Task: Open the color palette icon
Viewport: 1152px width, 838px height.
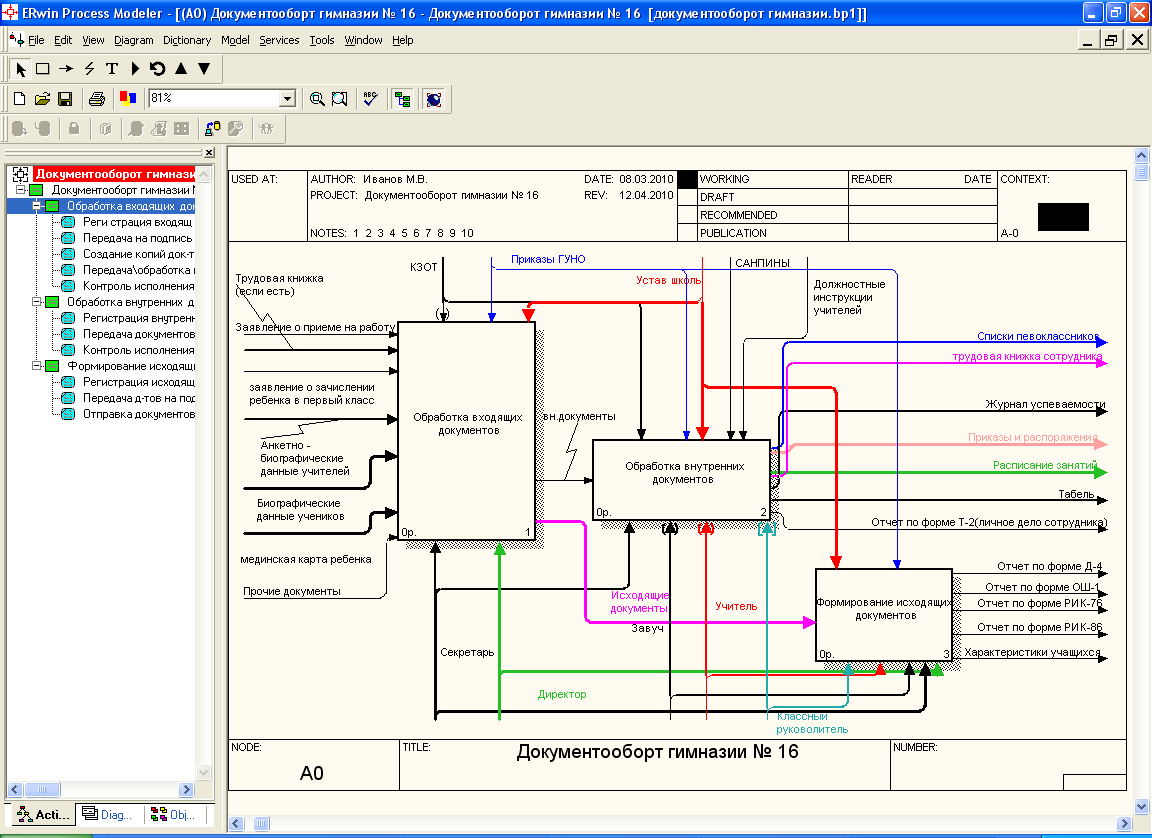Action: 127,99
